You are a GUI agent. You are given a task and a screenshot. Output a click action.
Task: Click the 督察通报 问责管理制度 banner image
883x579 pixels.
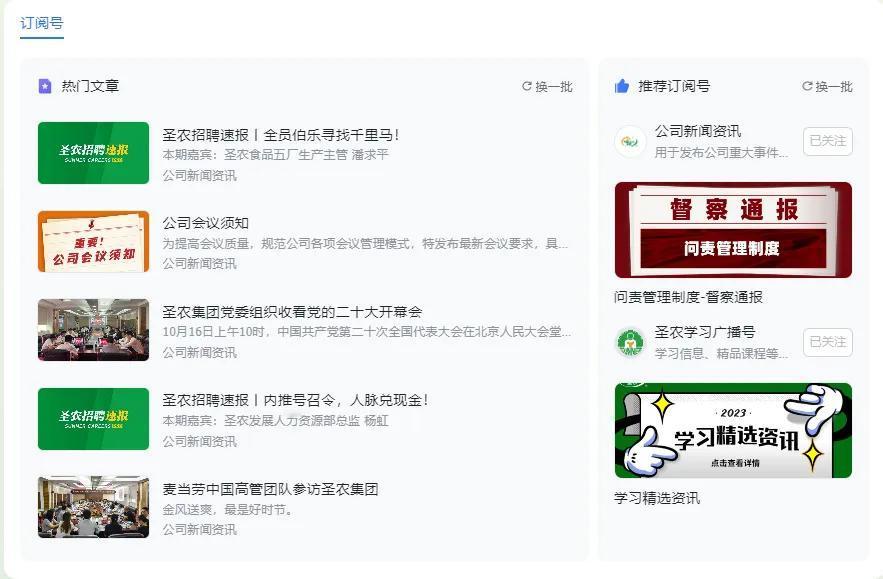(733, 230)
